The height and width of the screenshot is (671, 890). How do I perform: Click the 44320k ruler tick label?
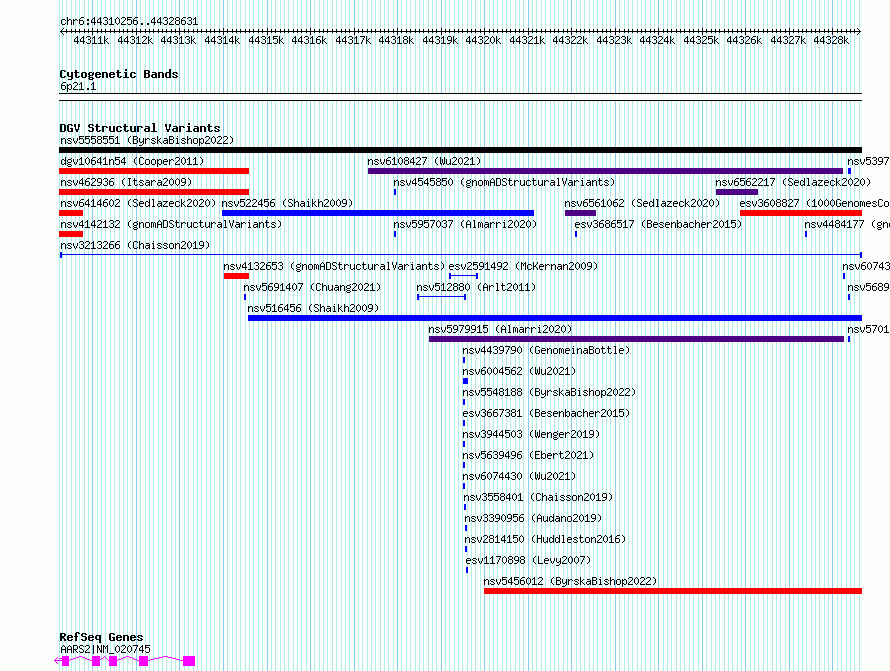click(483, 40)
